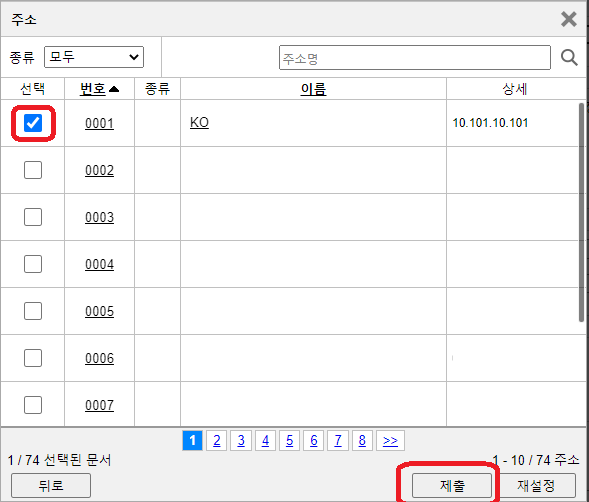The image size is (589, 502).
Task: Go to page 8
Action: click(362, 440)
